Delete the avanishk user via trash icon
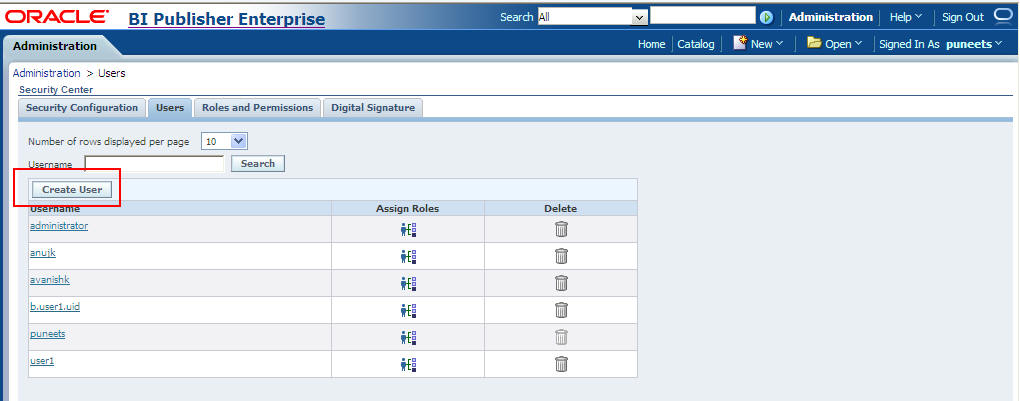The image size is (1020, 401). click(x=561, y=283)
